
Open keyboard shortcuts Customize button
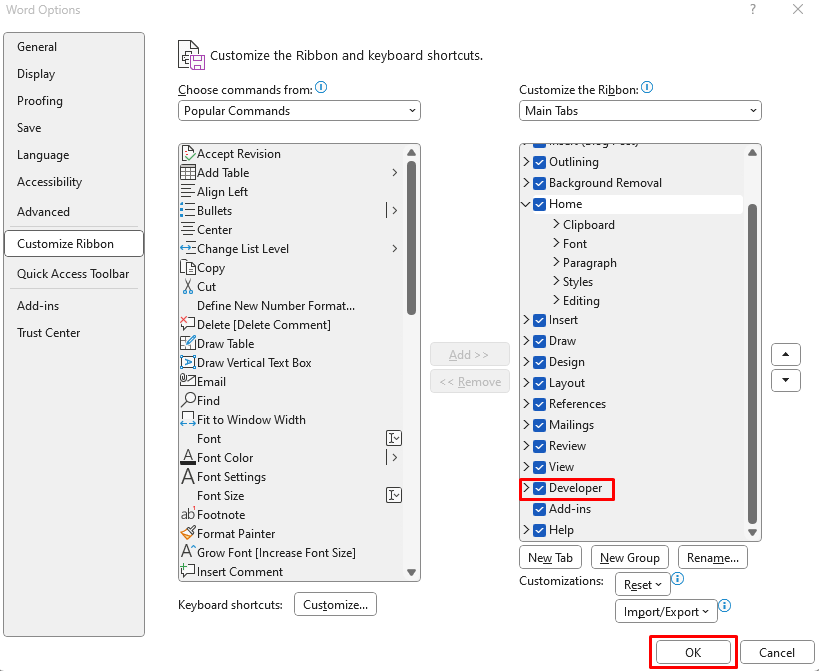pyautogui.click(x=335, y=605)
